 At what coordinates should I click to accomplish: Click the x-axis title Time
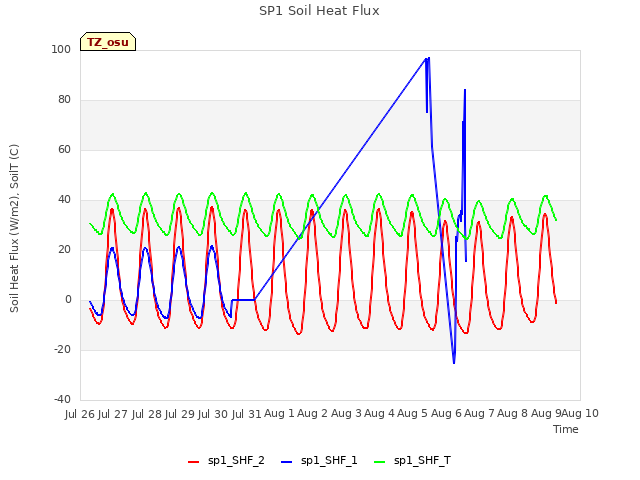tap(565, 429)
